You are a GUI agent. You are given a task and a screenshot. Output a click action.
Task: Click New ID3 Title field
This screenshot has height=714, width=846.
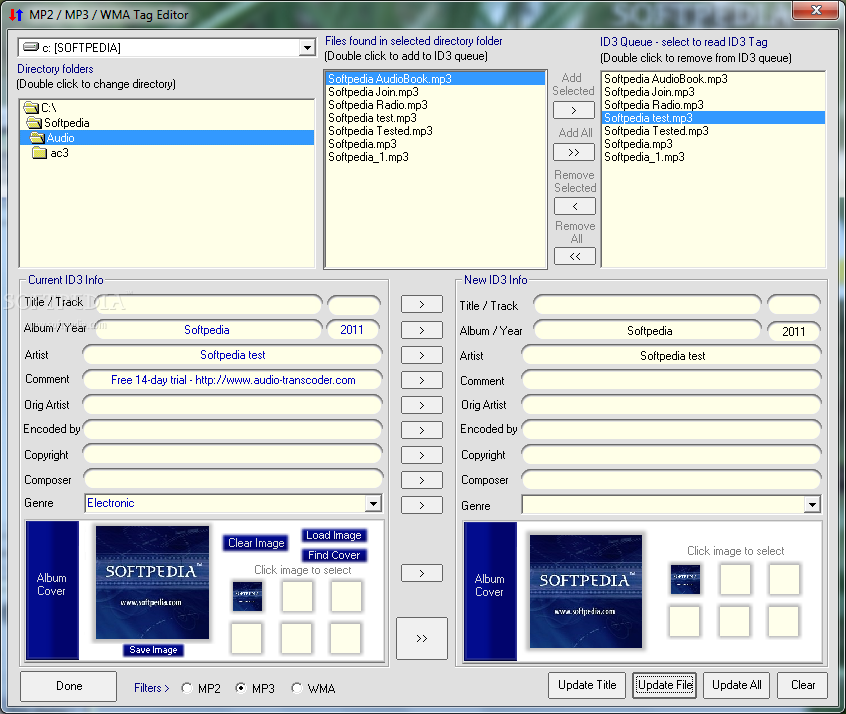[647, 305]
